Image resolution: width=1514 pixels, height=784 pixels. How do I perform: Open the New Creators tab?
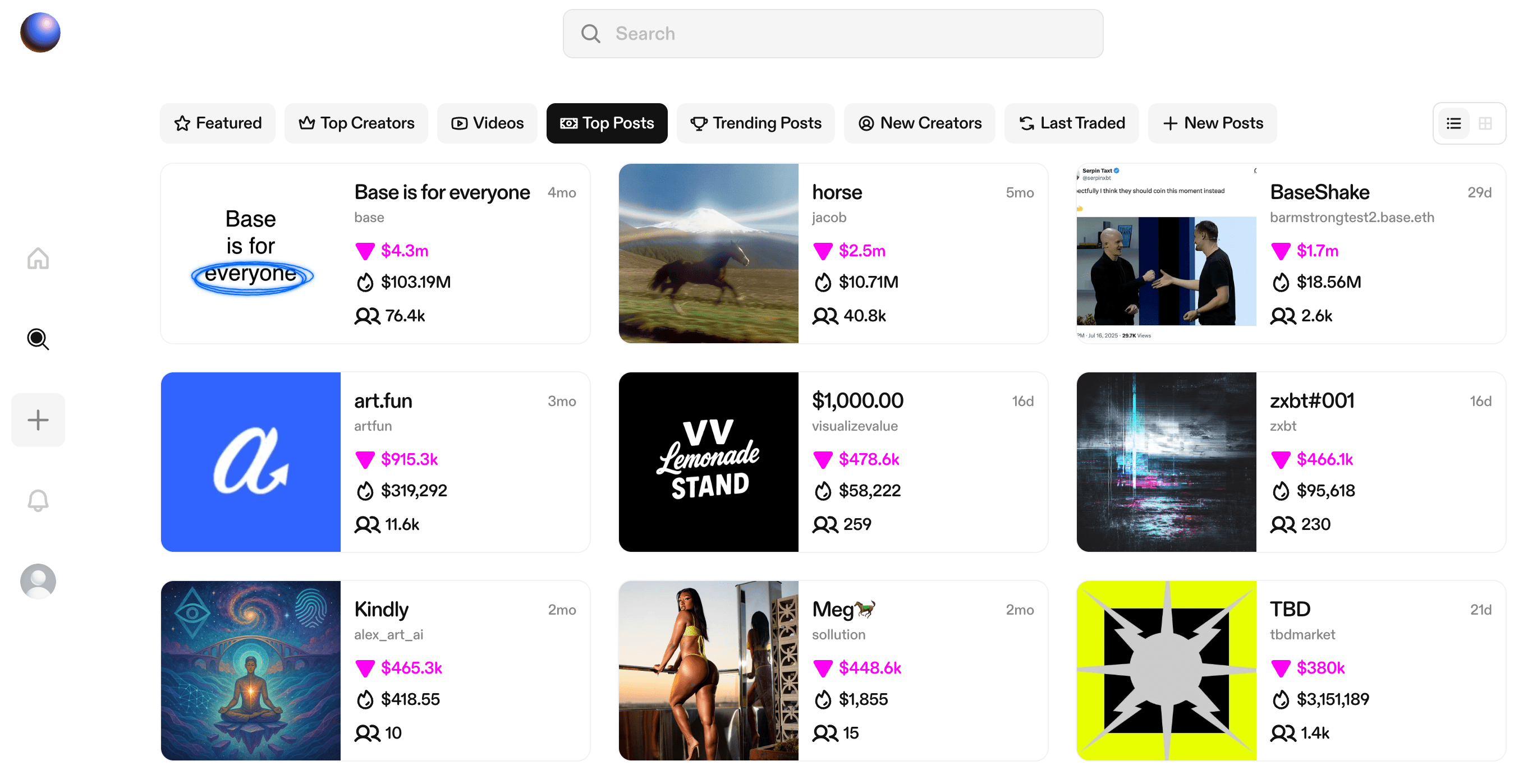919,123
